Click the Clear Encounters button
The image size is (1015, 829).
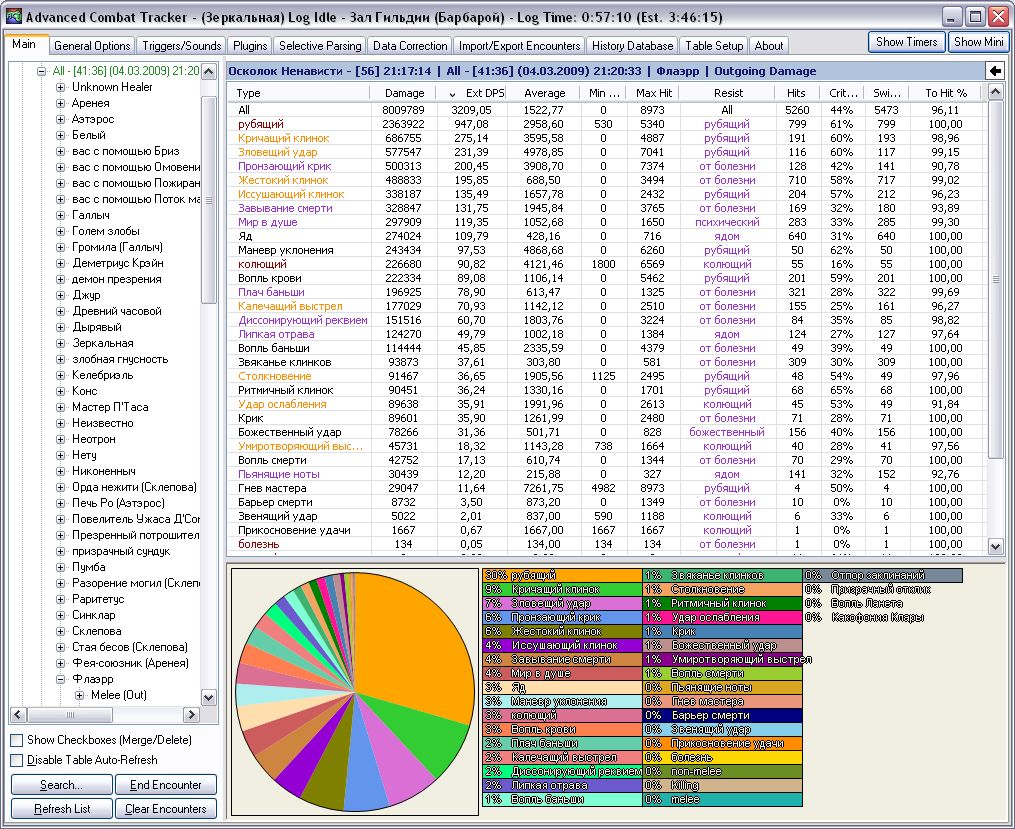(166, 809)
